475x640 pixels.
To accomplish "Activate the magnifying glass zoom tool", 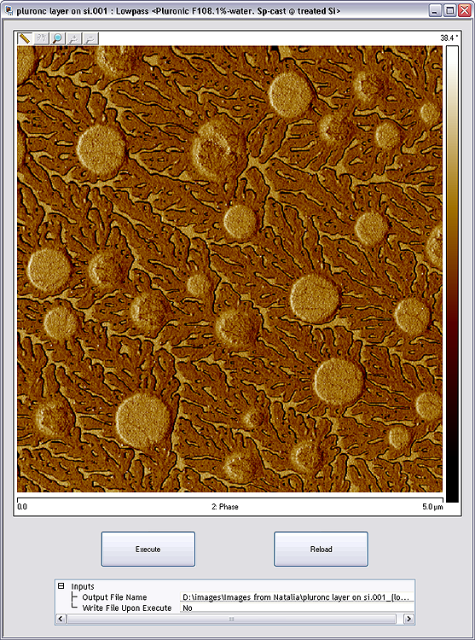I will [58, 38].
